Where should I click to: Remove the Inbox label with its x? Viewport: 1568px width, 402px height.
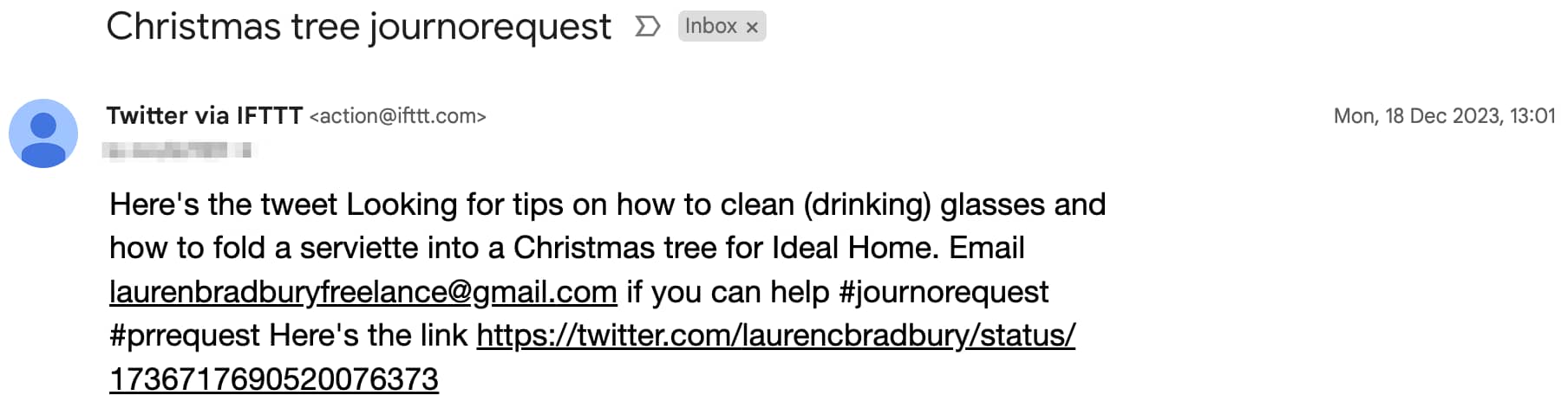point(752,28)
